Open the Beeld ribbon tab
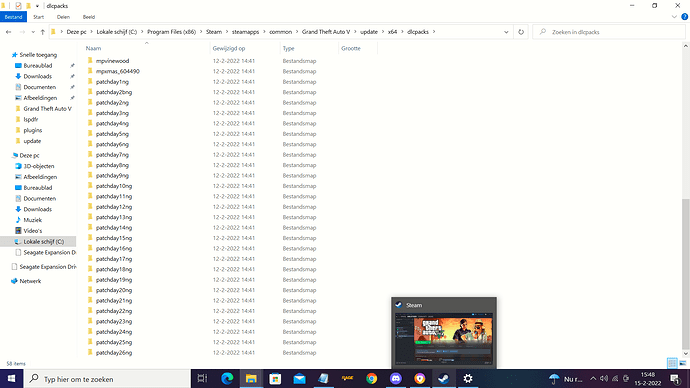 (89, 17)
